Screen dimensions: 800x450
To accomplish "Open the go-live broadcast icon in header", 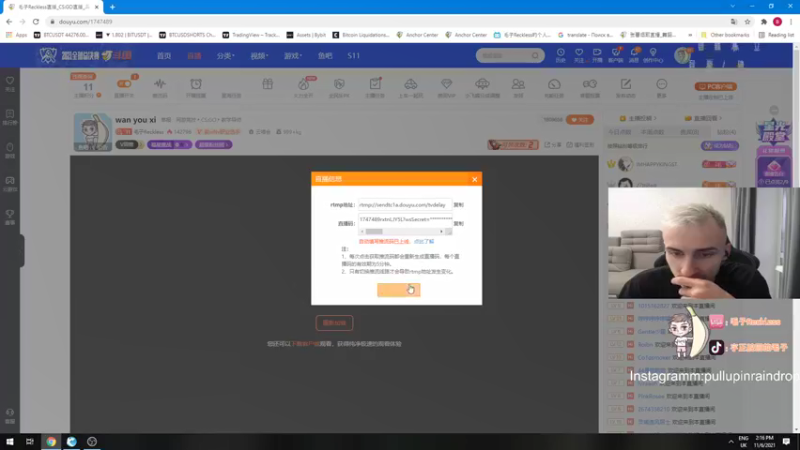I will pyautogui.click(x=597, y=55).
